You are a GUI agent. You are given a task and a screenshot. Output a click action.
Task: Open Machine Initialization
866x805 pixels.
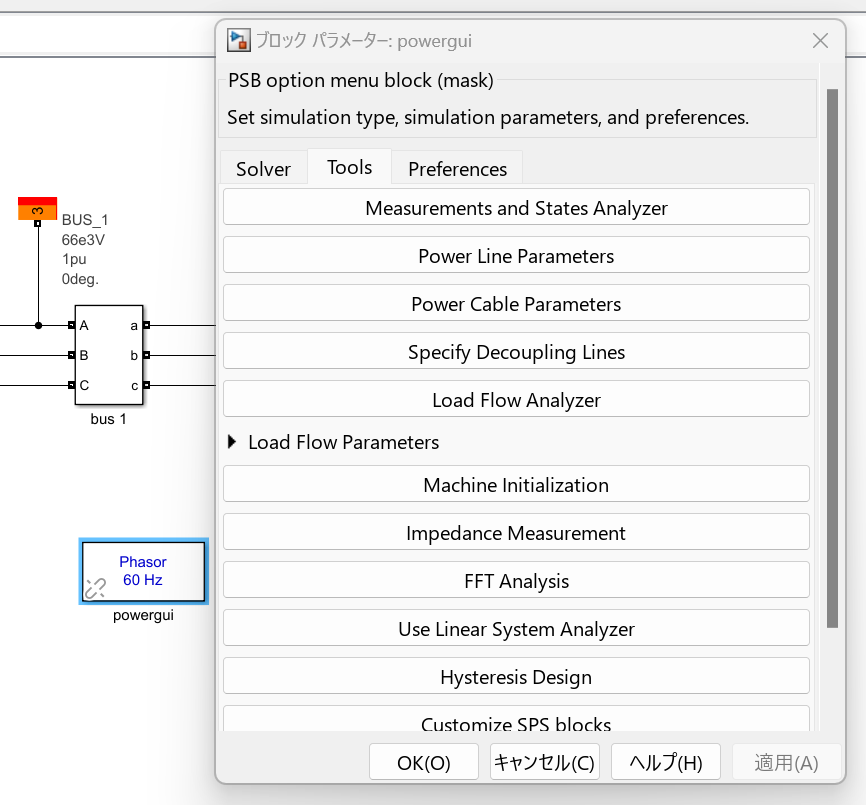pos(516,483)
